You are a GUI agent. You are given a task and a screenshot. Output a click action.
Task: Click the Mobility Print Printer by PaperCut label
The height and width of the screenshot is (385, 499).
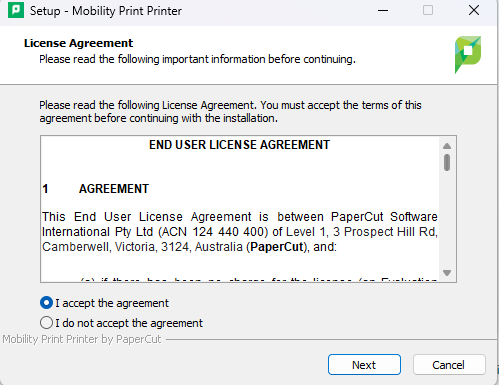(x=82, y=339)
